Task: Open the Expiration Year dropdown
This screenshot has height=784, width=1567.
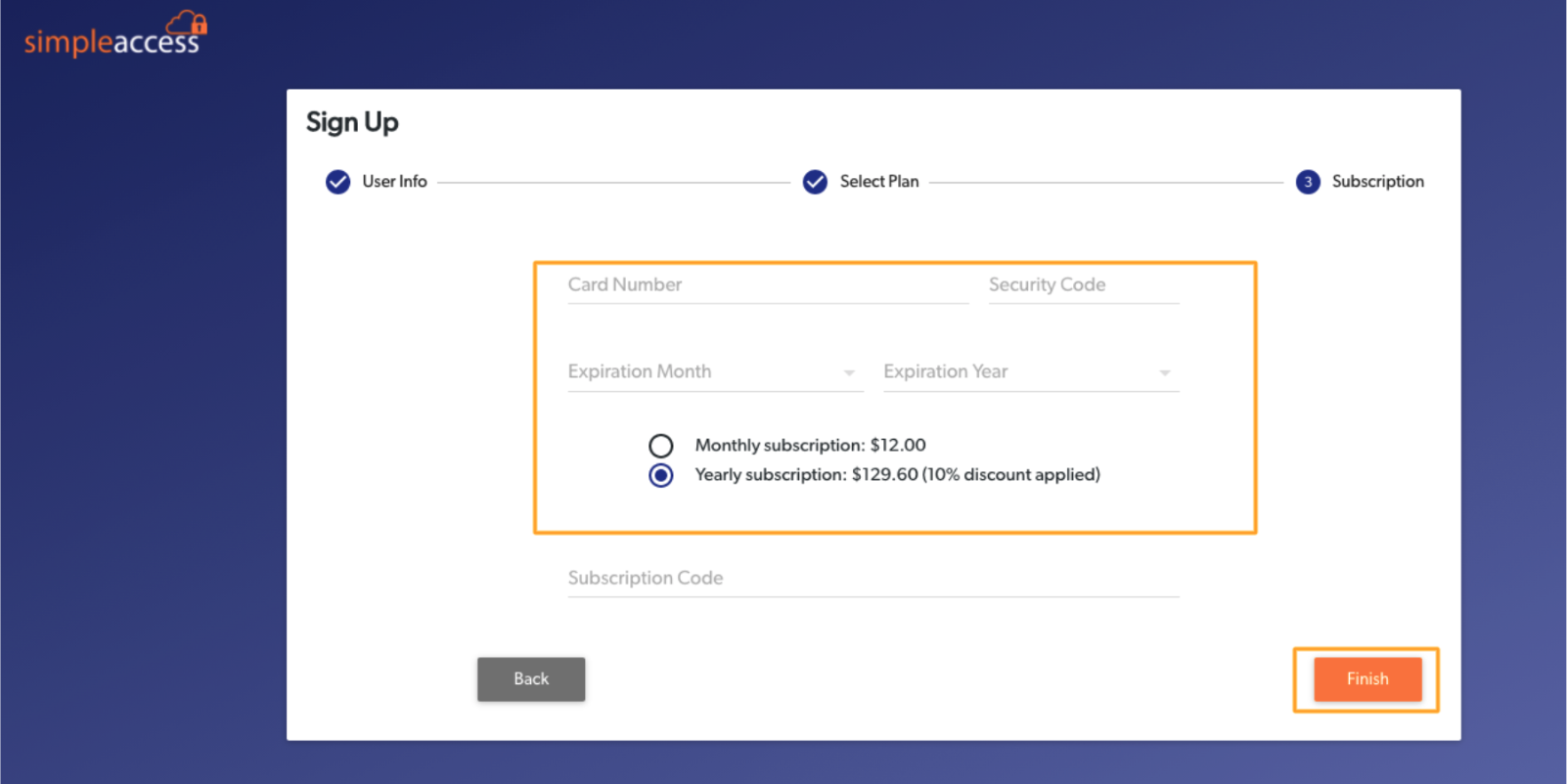Action: (x=1031, y=372)
